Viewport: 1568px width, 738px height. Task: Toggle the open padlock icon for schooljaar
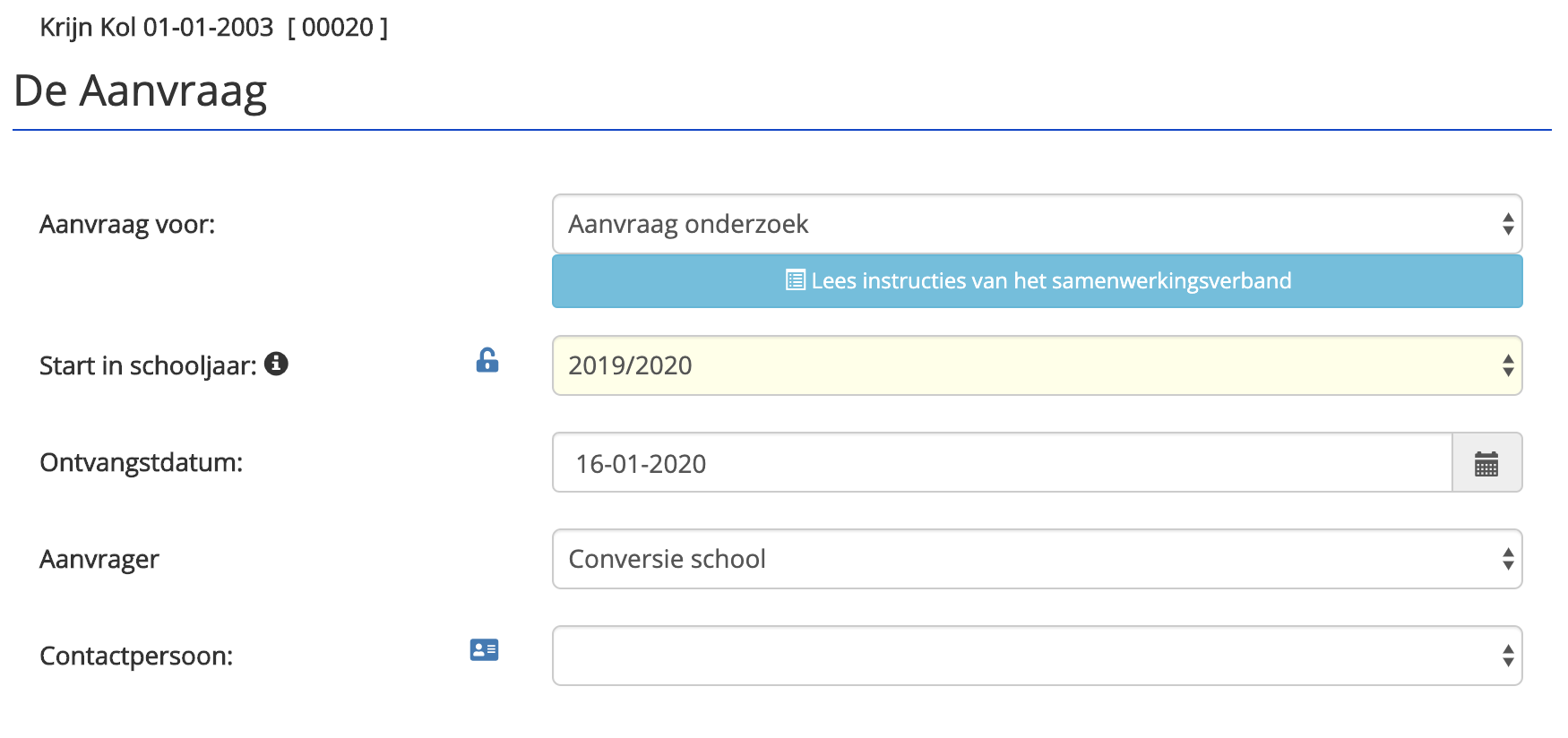(487, 360)
